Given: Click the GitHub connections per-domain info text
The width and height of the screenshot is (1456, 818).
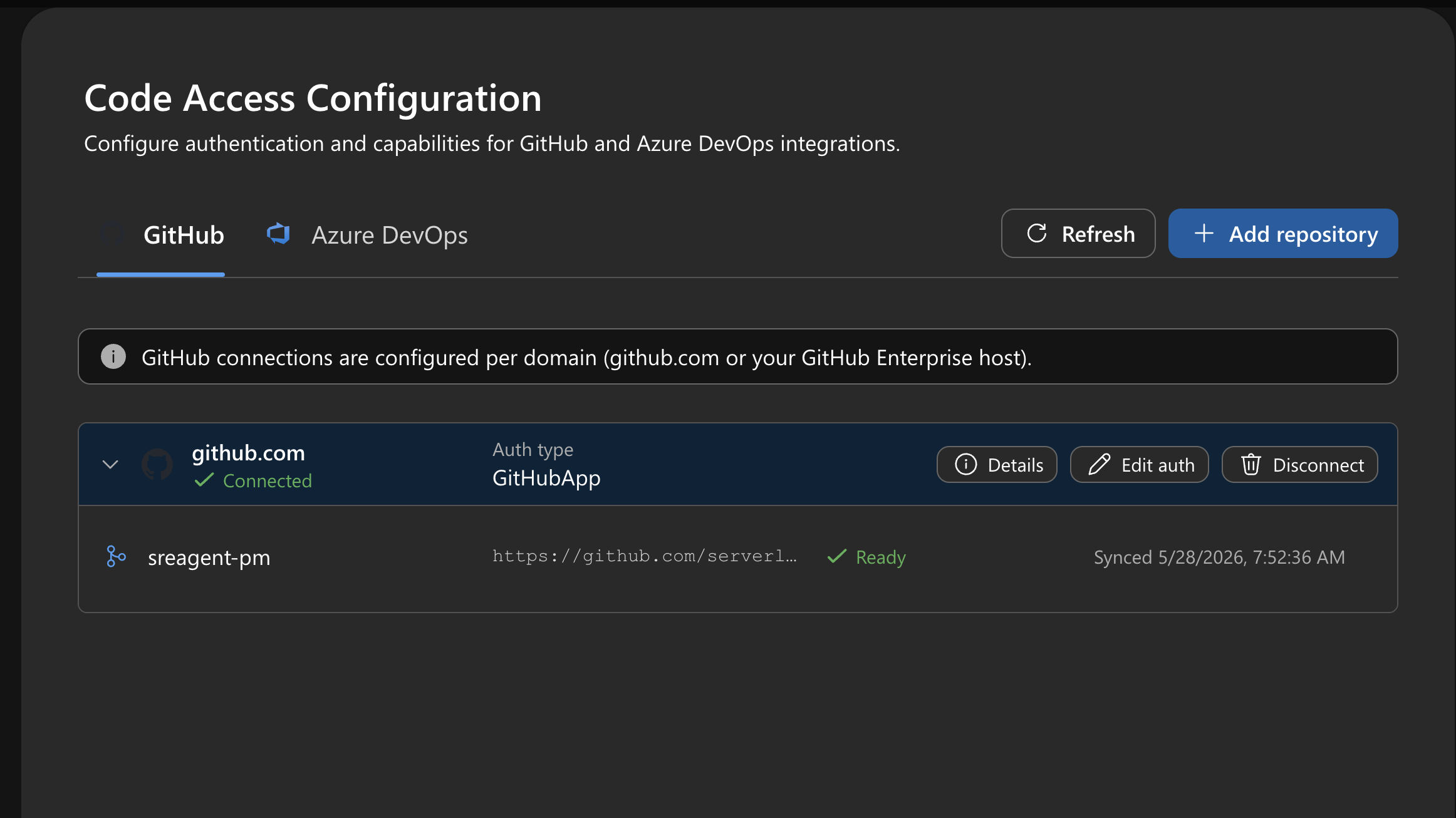Looking at the screenshot, I should click(586, 357).
